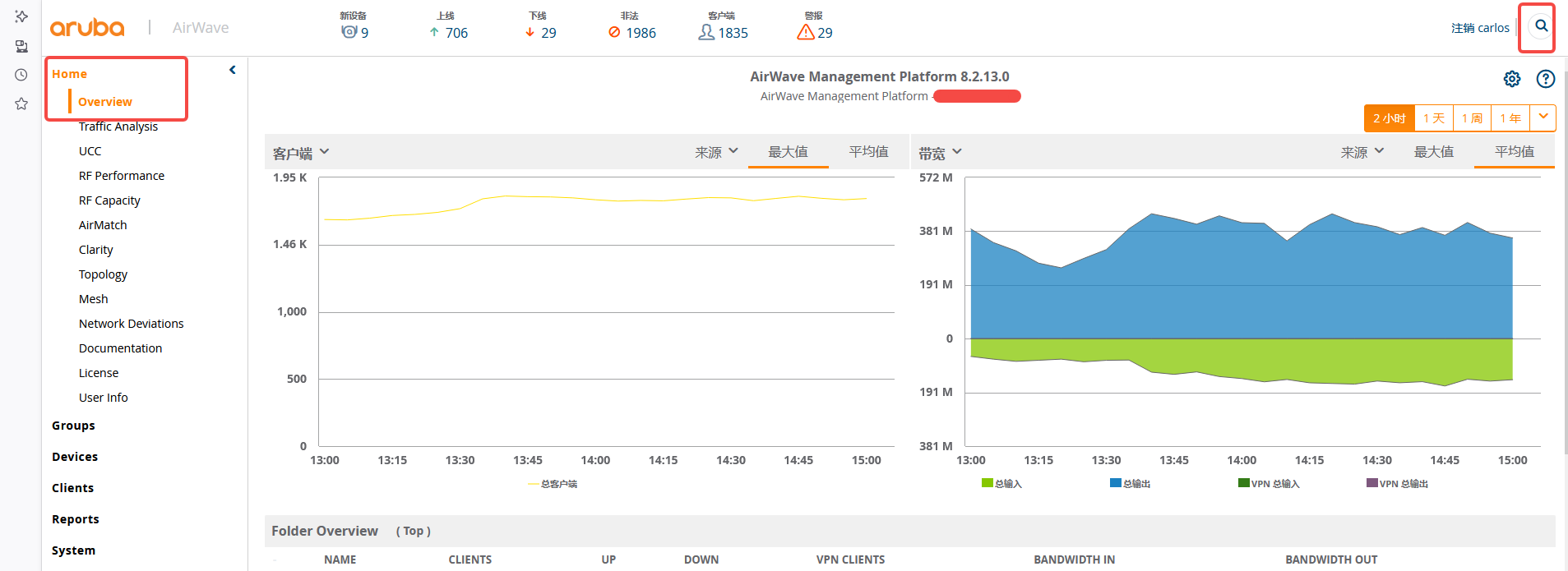Select the 1 周 time range
1568x571 pixels.
tap(1472, 118)
